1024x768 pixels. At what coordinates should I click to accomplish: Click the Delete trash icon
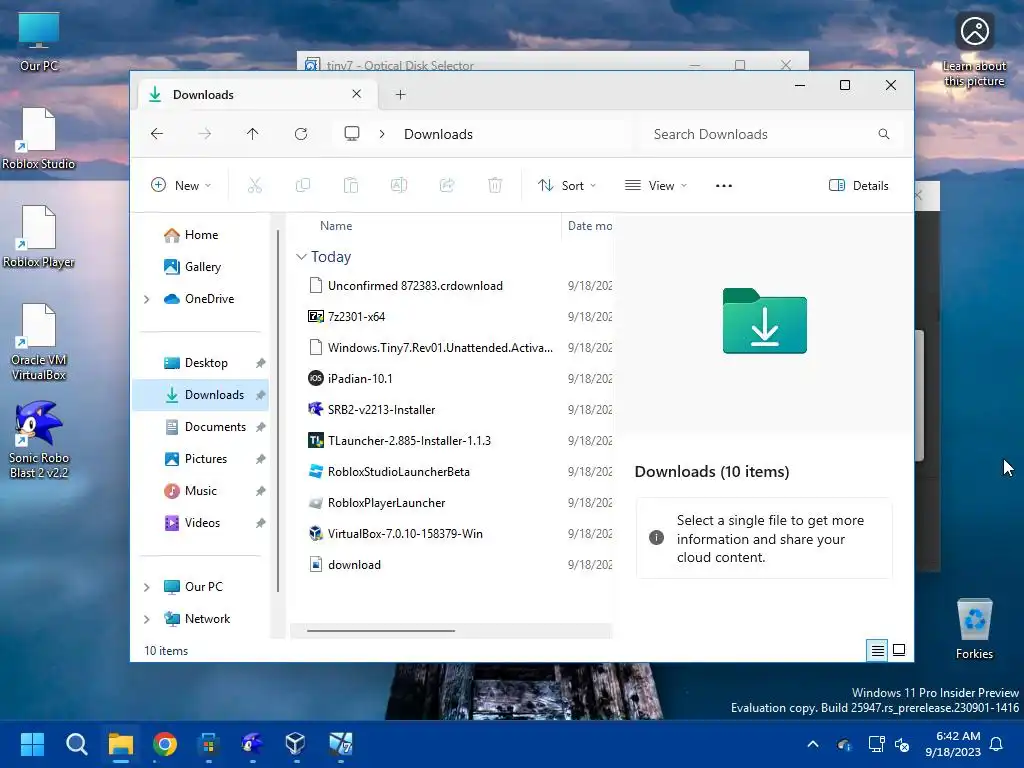(495, 185)
